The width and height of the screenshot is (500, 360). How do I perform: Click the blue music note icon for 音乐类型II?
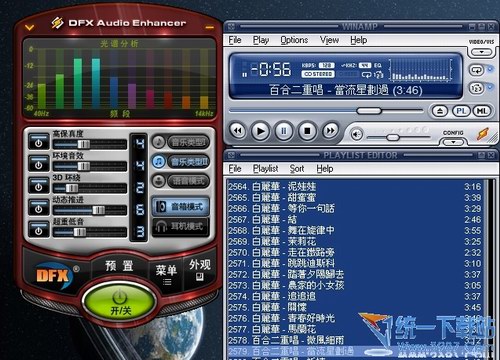pos(159,162)
